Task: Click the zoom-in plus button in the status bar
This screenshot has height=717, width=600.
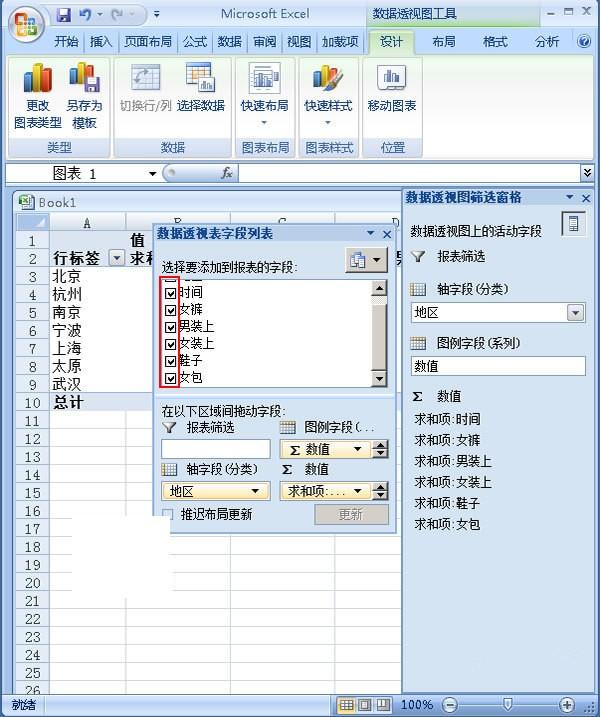Action: tap(566, 705)
